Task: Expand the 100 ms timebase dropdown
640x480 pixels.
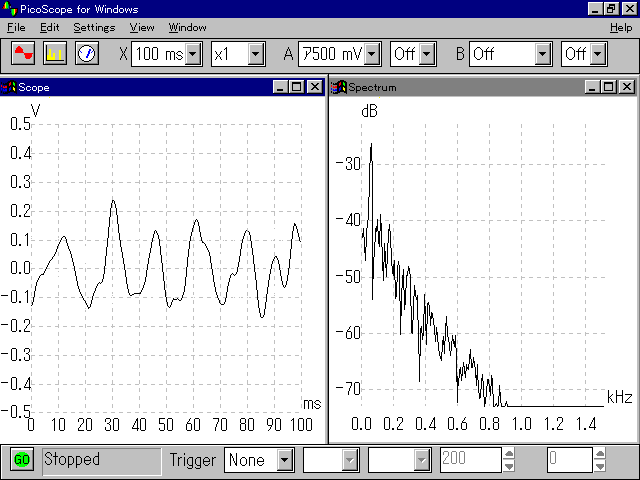Action: pos(193,54)
